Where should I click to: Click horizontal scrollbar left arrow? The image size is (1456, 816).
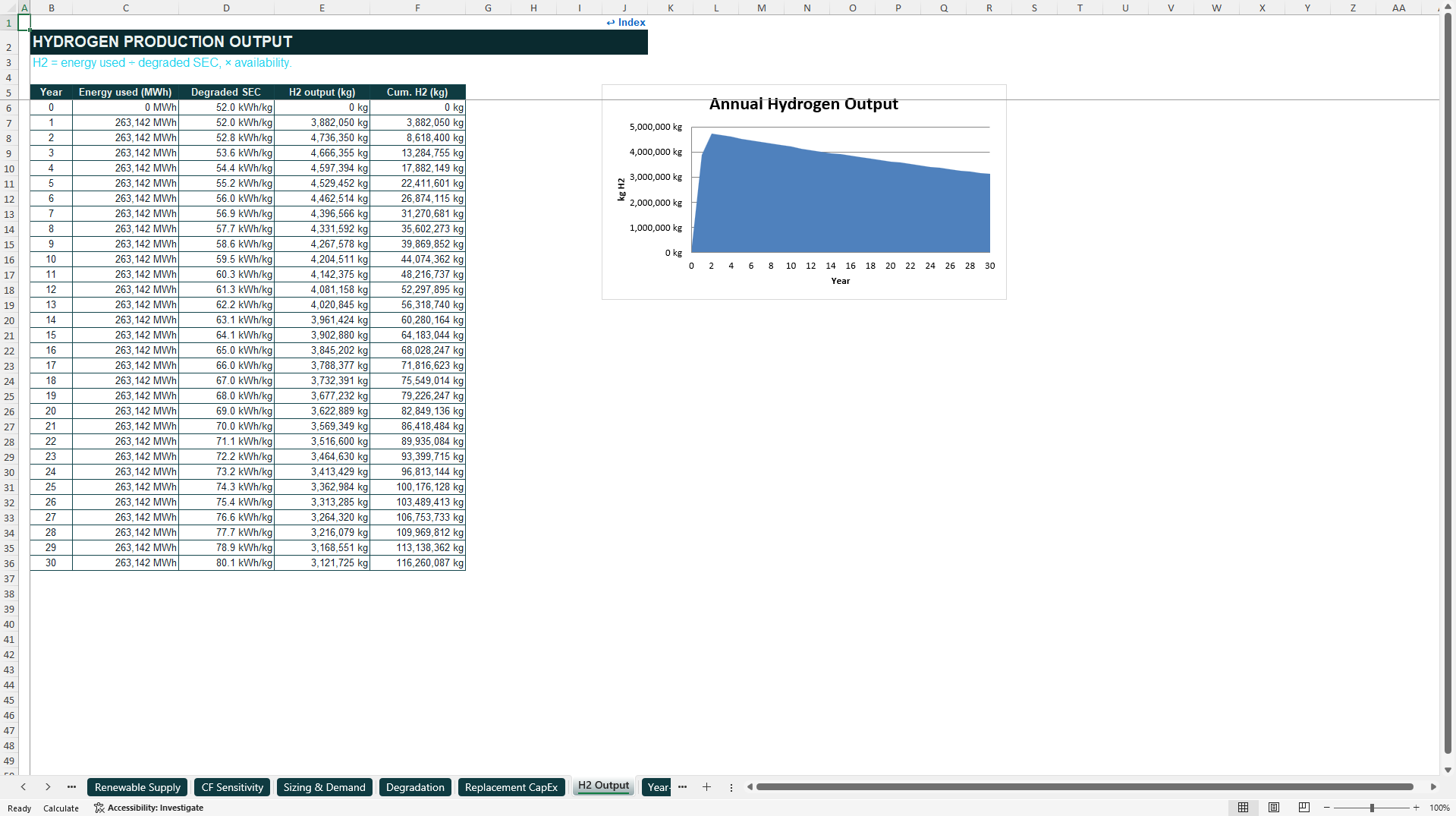(x=750, y=787)
